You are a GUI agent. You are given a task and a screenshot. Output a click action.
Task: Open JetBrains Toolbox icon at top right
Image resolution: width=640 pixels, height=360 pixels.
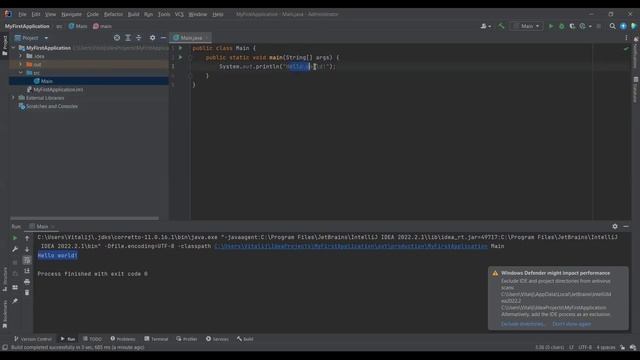633,26
